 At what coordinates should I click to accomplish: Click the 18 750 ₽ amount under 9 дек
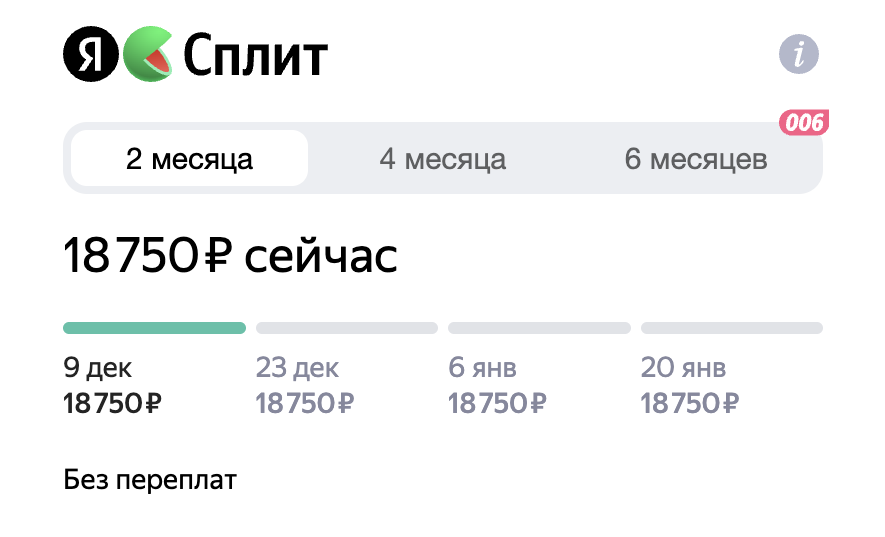tap(113, 404)
